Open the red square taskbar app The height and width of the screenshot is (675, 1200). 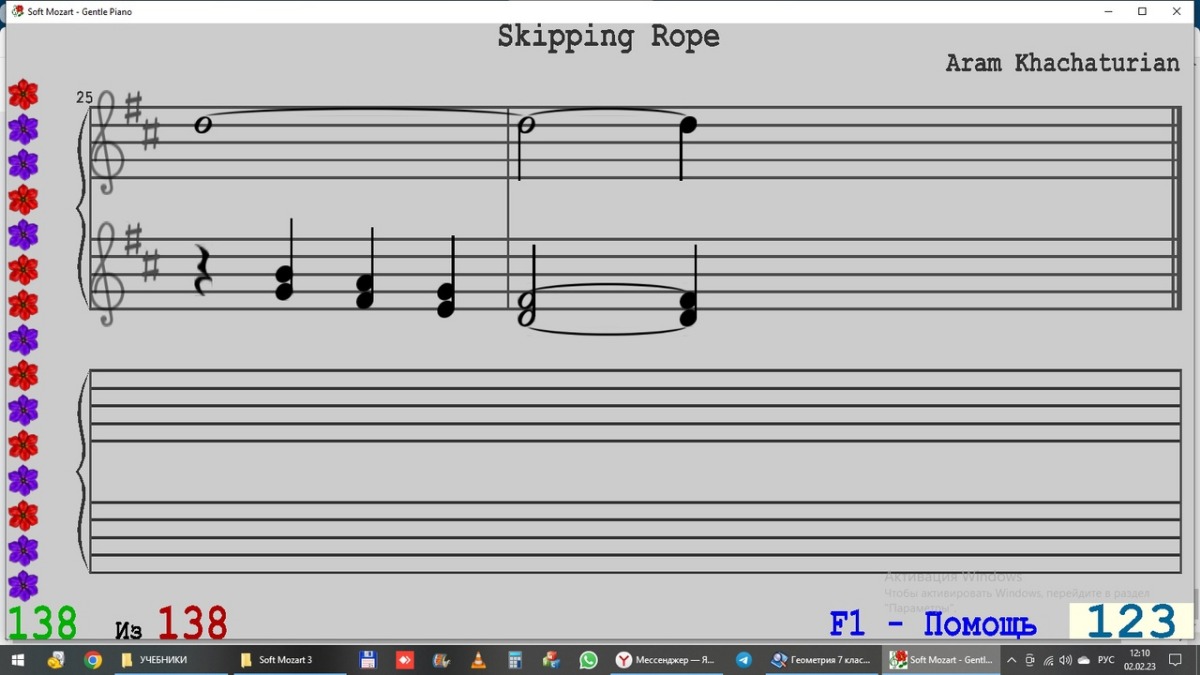(x=404, y=660)
